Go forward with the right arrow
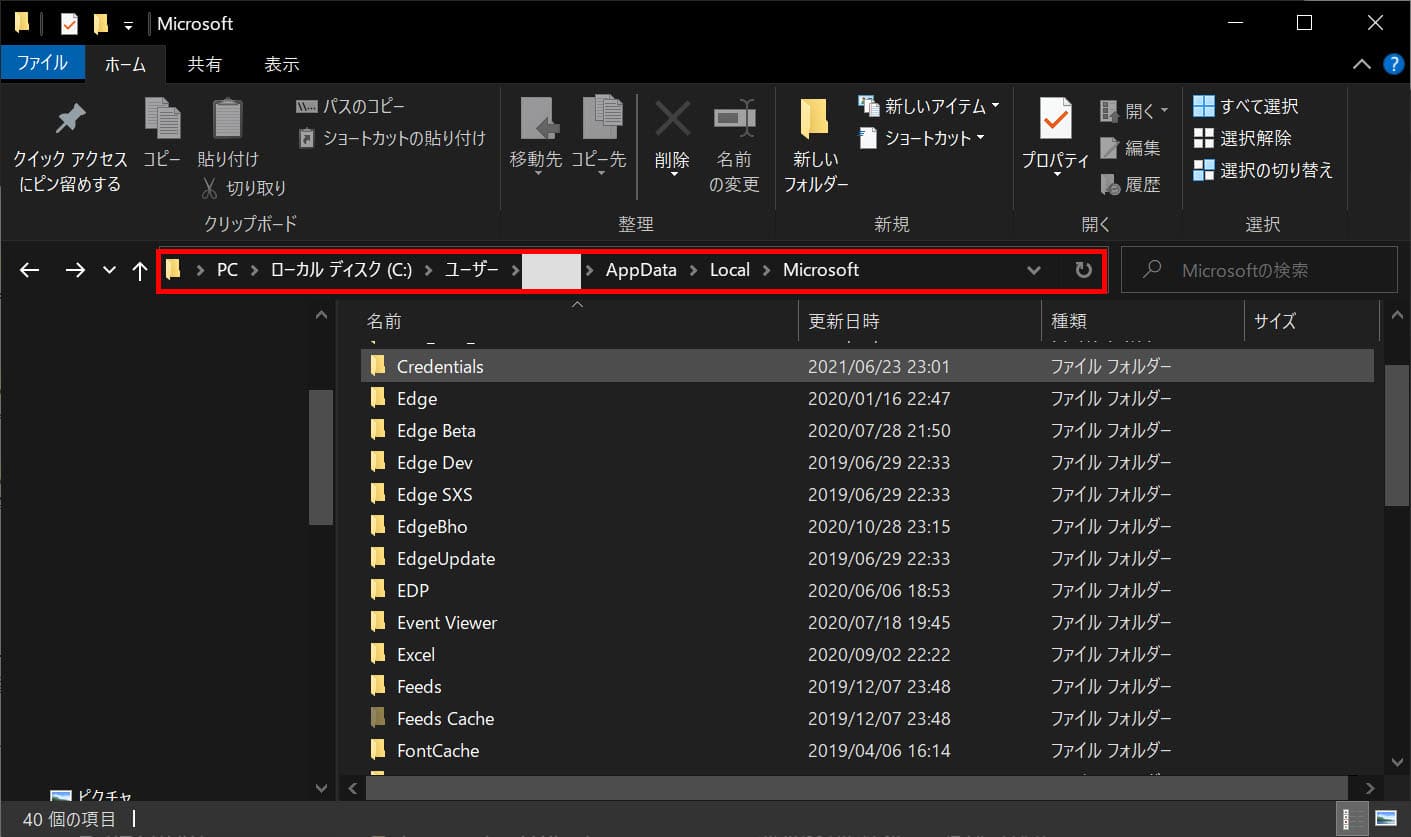 [75, 270]
